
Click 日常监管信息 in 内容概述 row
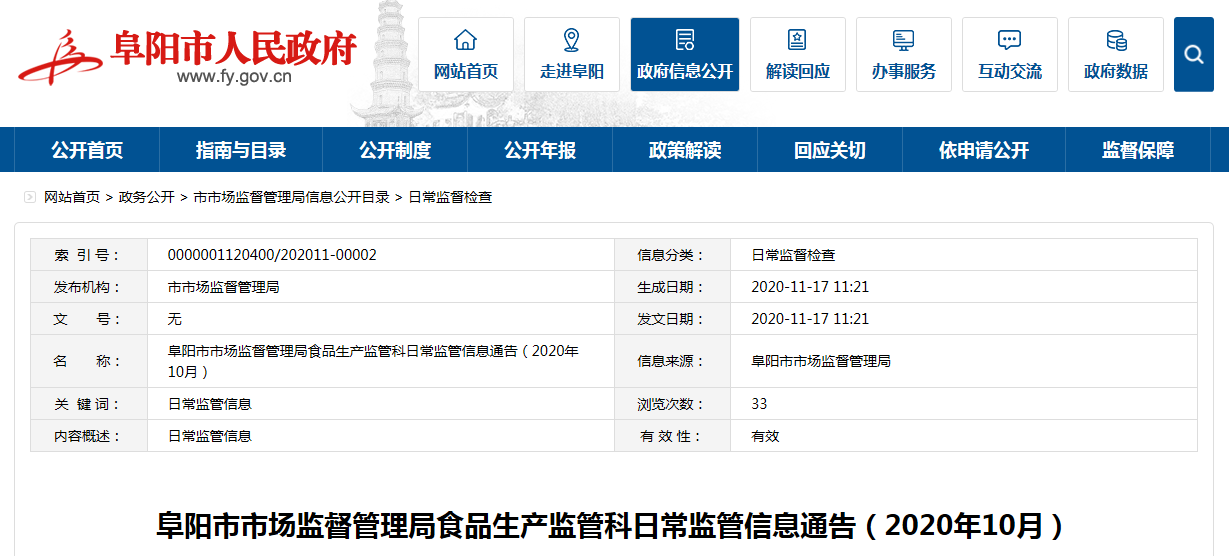[x=210, y=436]
